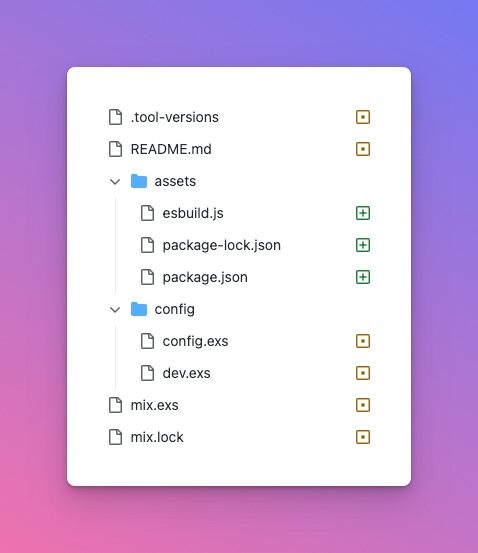This screenshot has width=478, height=553.
Task: Click the green plus badge for package-lock.json
Action: point(363,245)
